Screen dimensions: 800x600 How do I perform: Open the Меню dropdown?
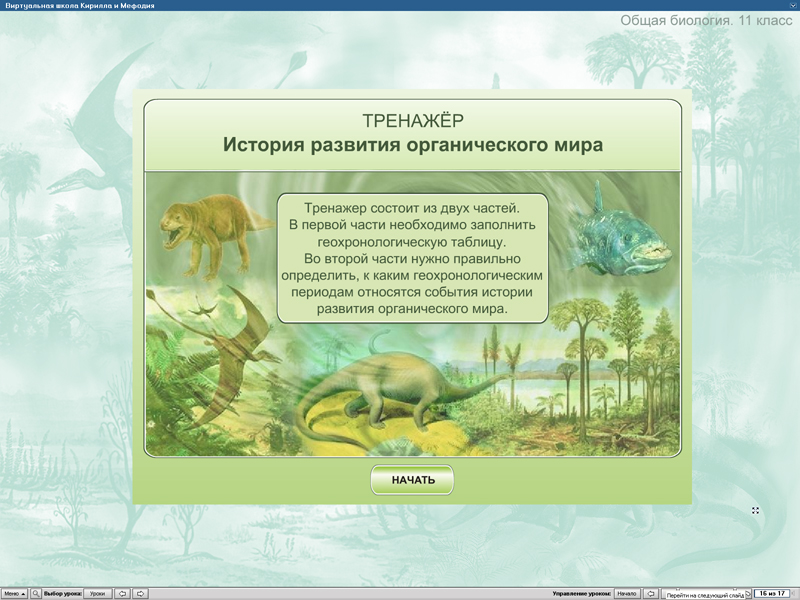click(x=14, y=592)
